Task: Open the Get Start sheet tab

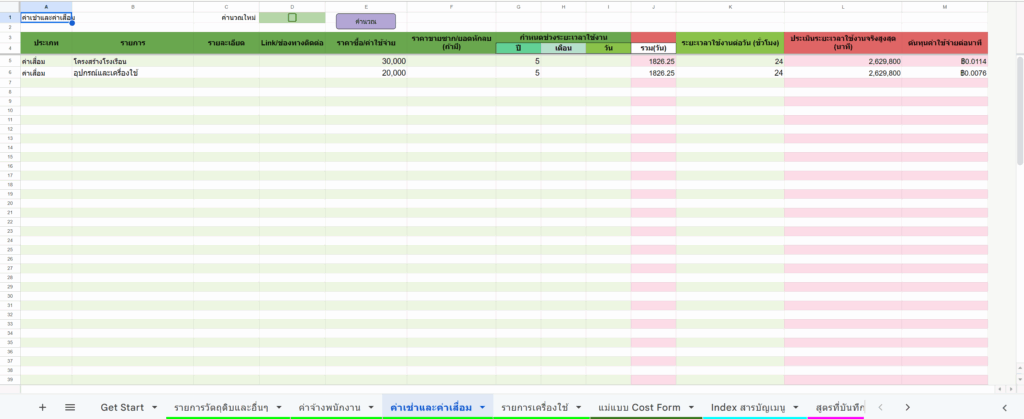Action: coord(123,407)
